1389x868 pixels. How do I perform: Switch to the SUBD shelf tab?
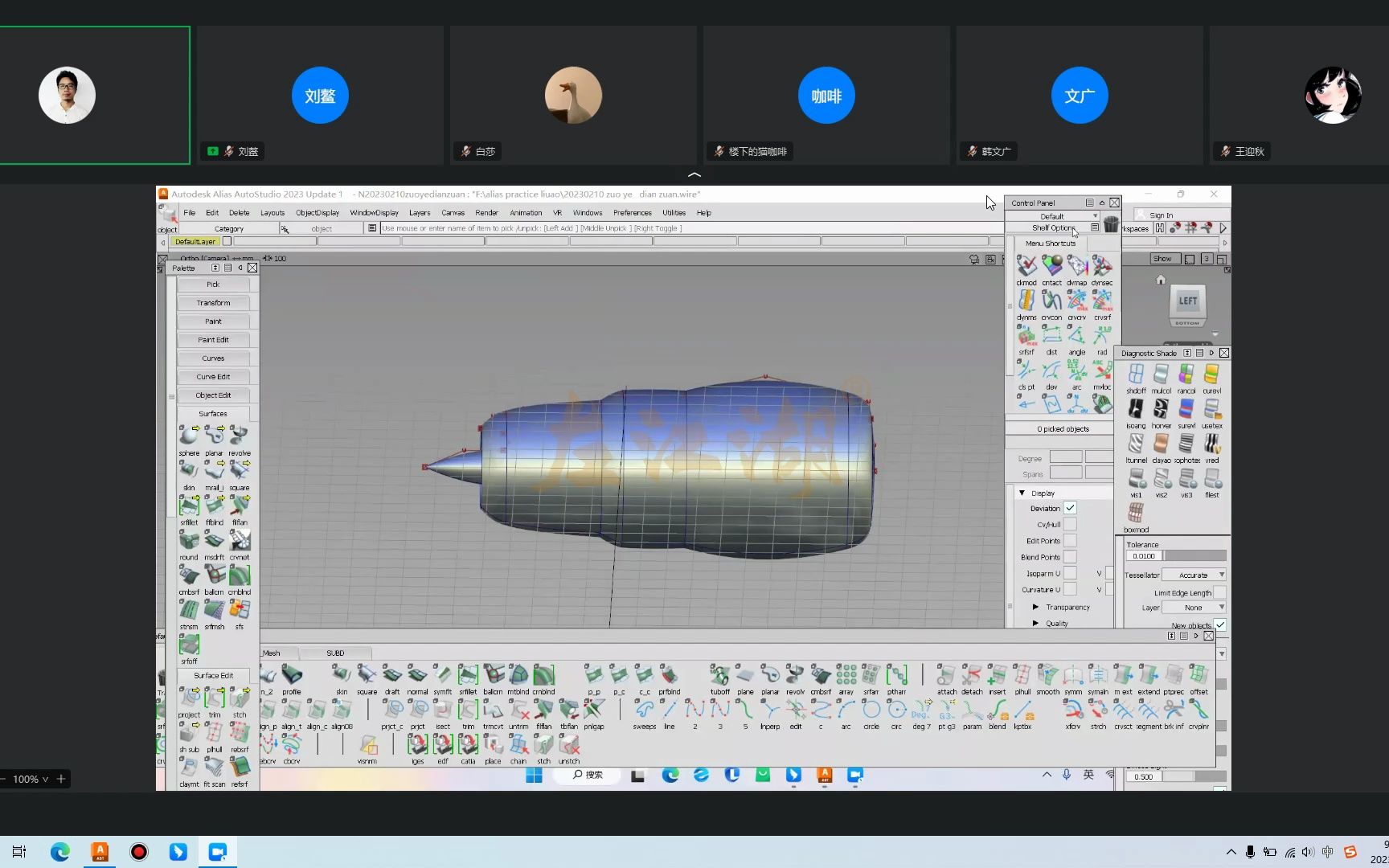335,653
